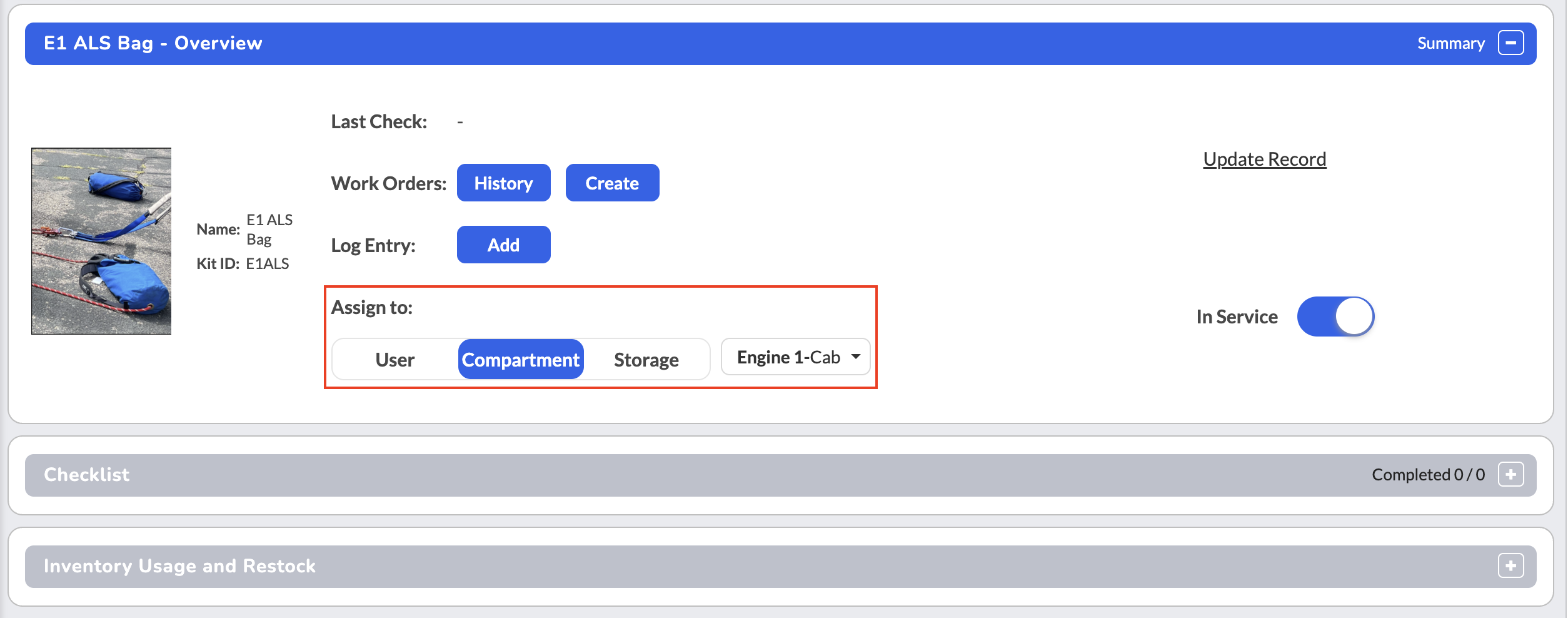
Task: Expand Inventory Usage and Restock plus icon
Action: coord(1510,566)
